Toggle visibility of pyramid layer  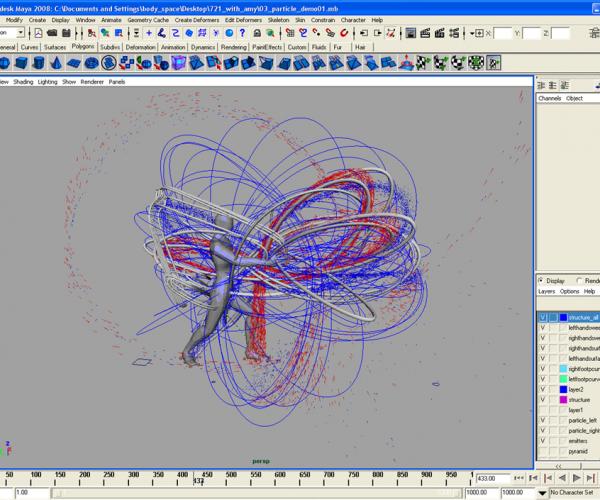coord(543,451)
